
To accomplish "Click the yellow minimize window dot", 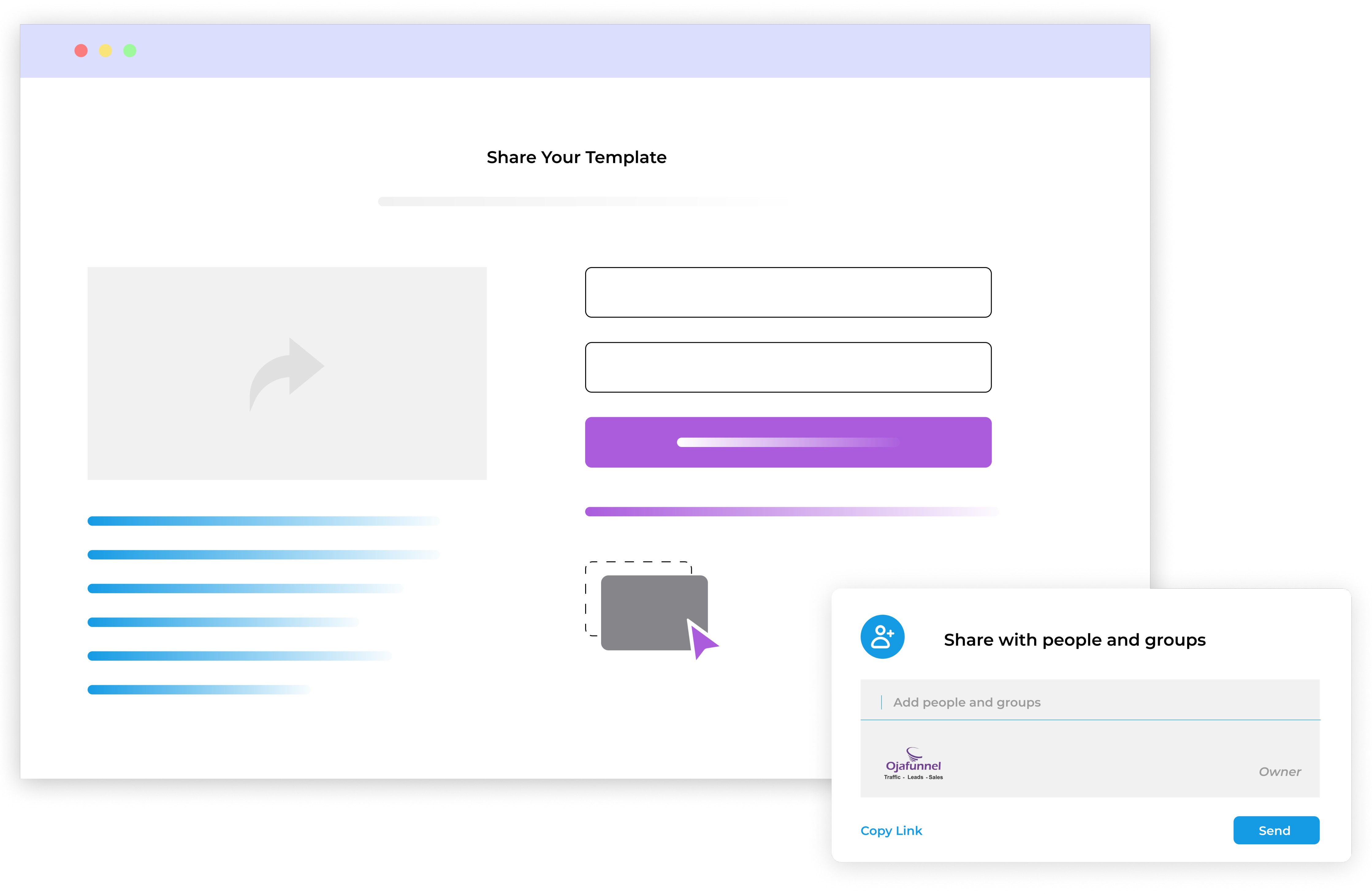I will tap(105, 51).
